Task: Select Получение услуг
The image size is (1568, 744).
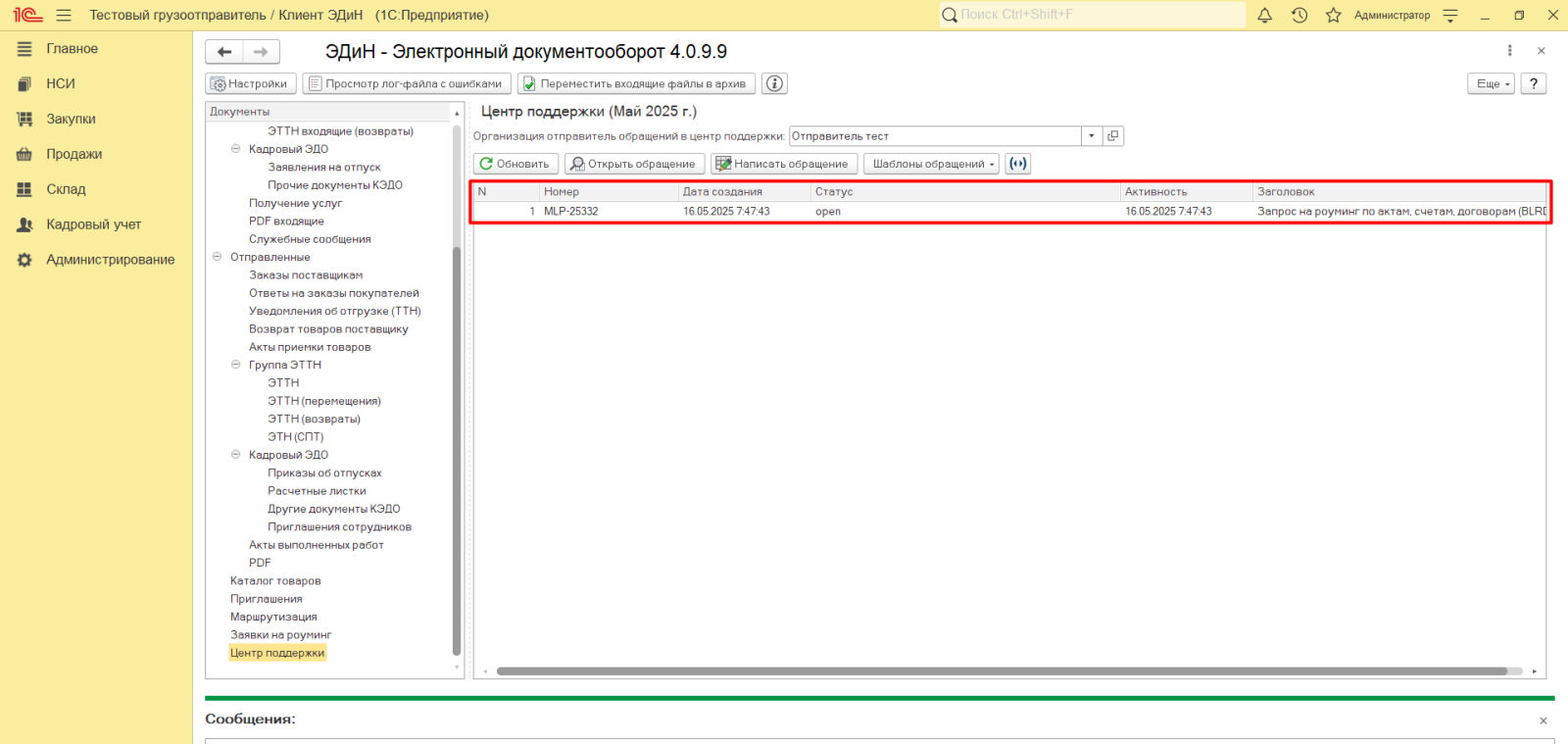Action: (x=295, y=203)
